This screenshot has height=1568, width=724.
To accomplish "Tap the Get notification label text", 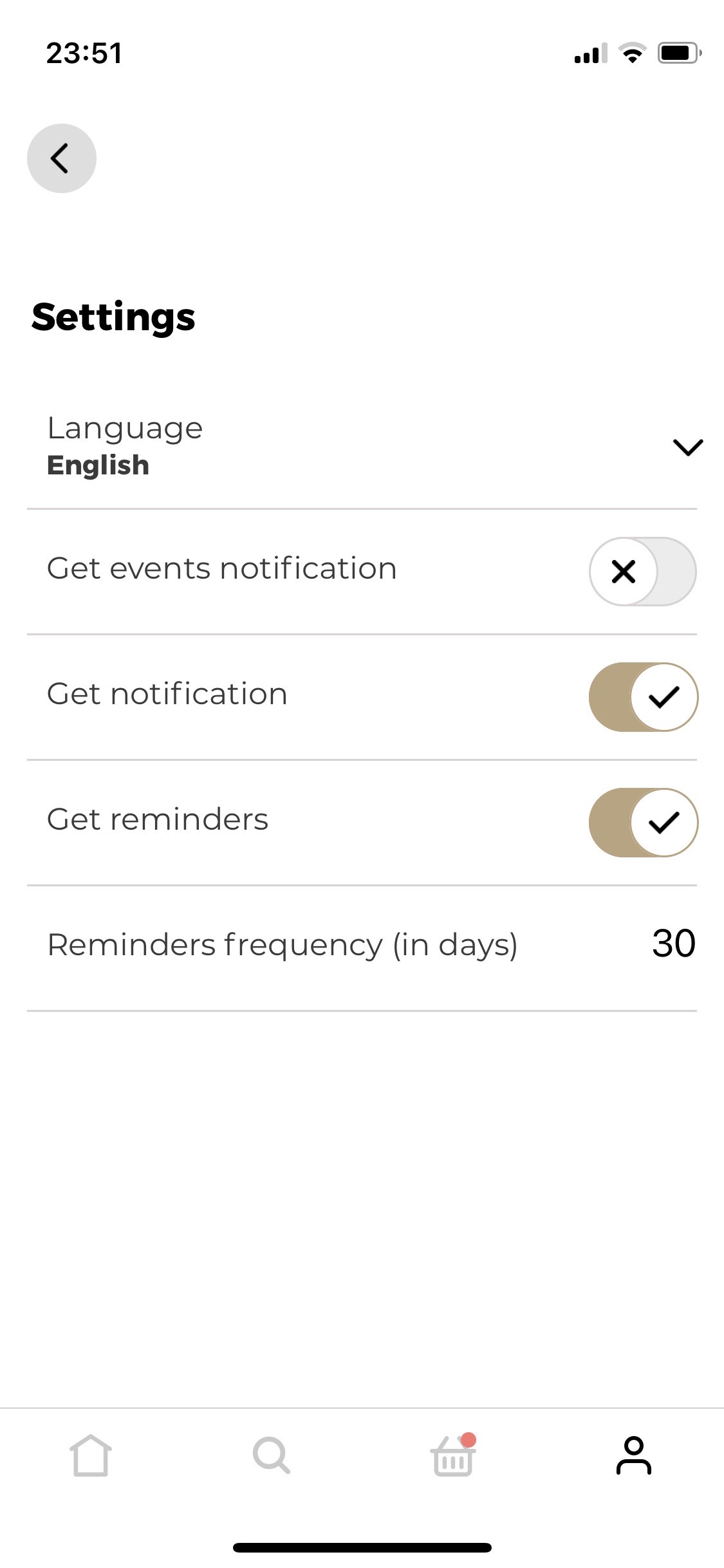I will coord(167,694).
